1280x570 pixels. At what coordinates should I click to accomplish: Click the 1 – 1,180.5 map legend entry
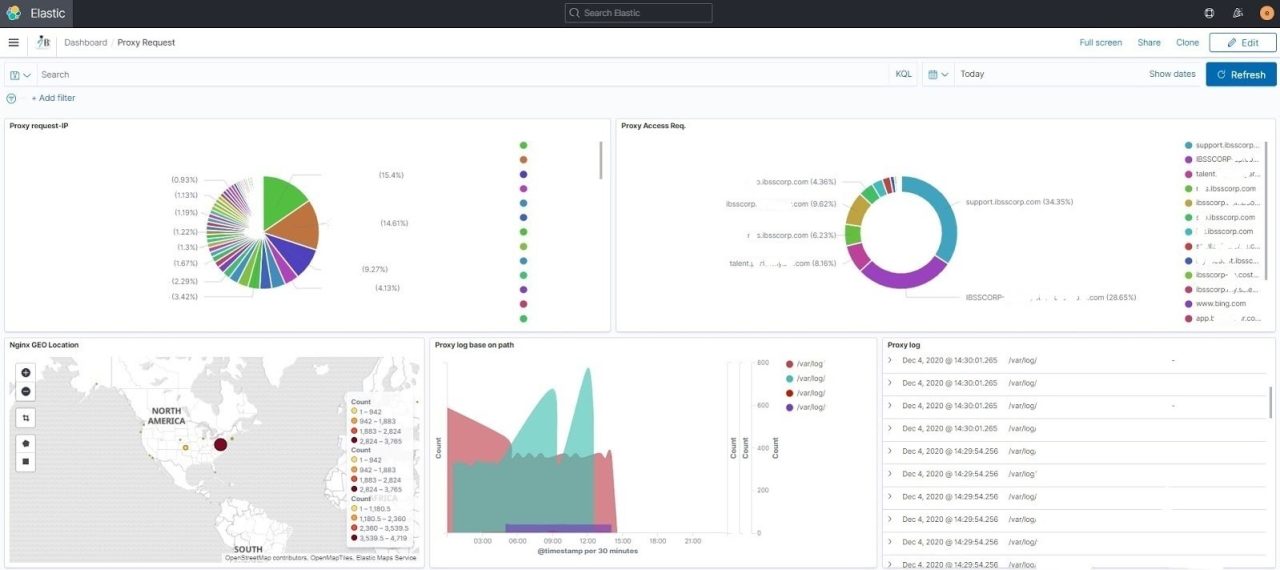click(x=371, y=509)
